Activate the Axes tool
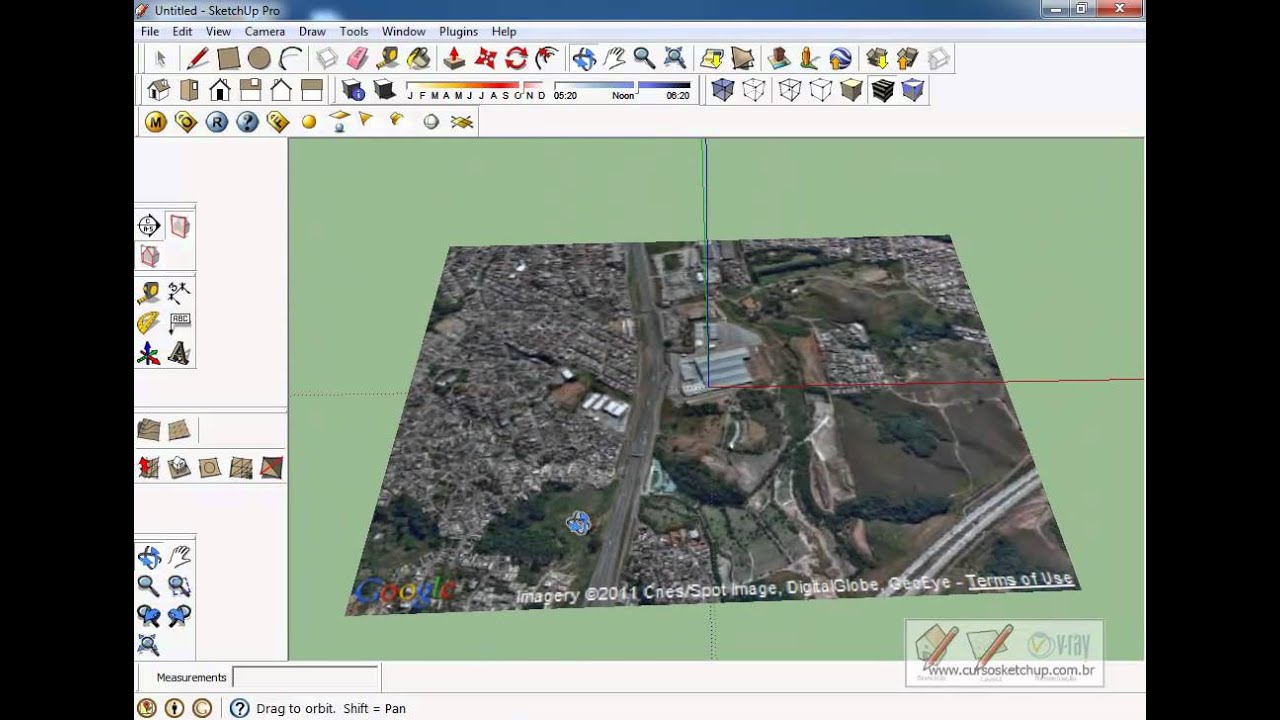 (x=149, y=354)
